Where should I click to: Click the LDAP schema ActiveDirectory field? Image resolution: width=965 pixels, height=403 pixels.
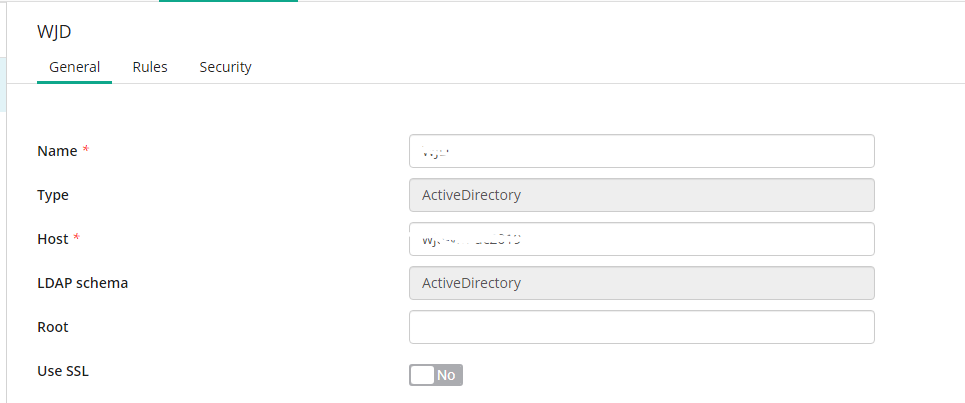[x=641, y=283]
